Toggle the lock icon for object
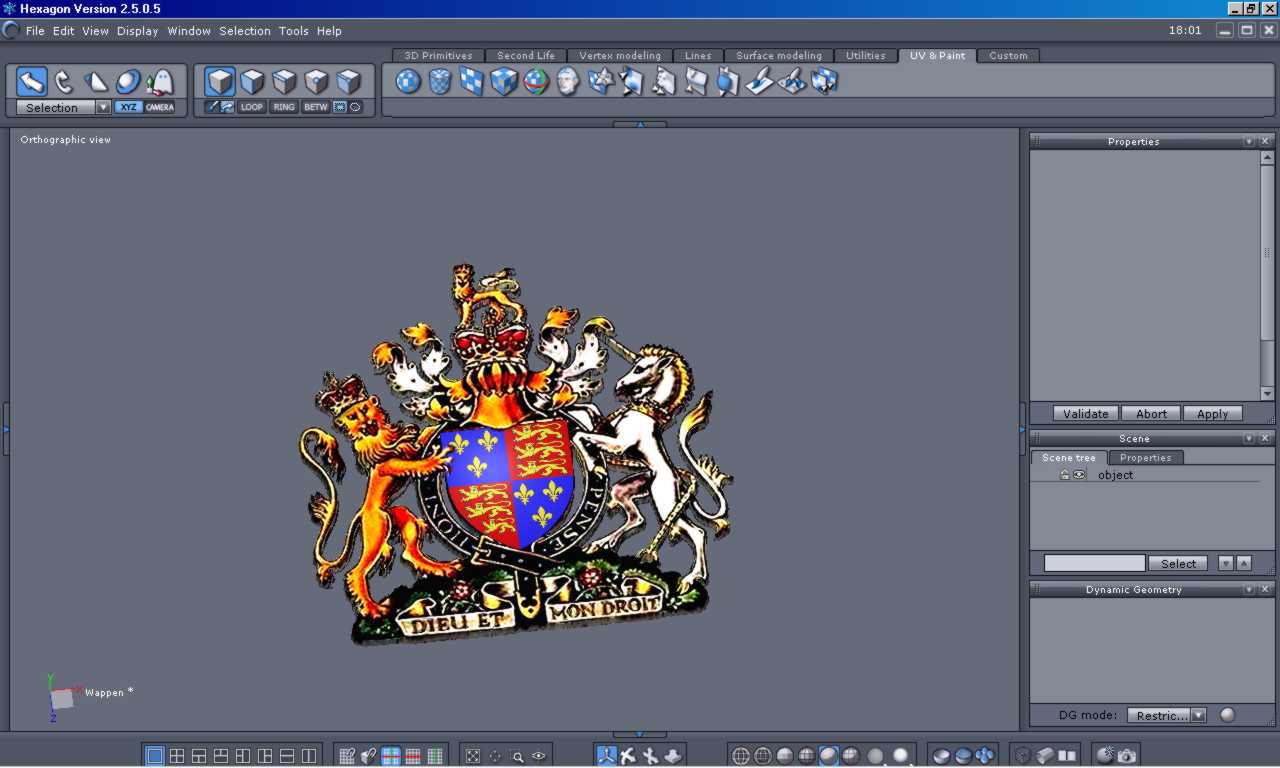Image resolution: width=1280 pixels, height=768 pixels. [x=1065, y=475]
